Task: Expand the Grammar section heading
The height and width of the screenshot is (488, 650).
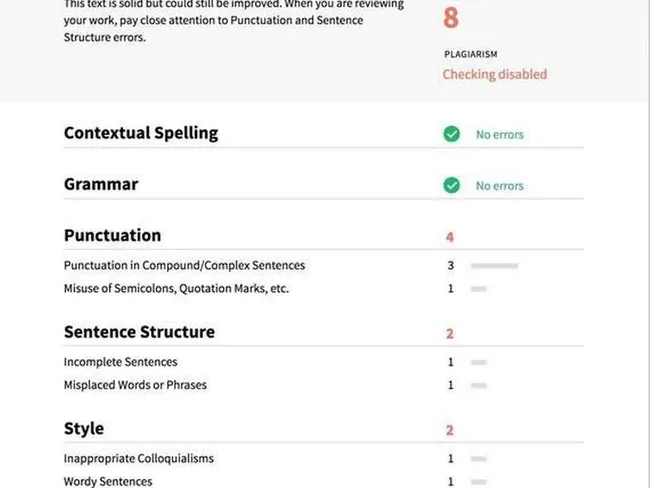Action: tap(101, 184)
